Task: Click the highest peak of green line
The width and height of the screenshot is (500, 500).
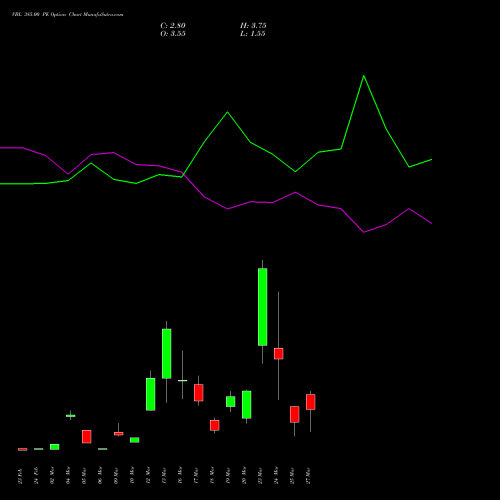Action: [364, 76]
